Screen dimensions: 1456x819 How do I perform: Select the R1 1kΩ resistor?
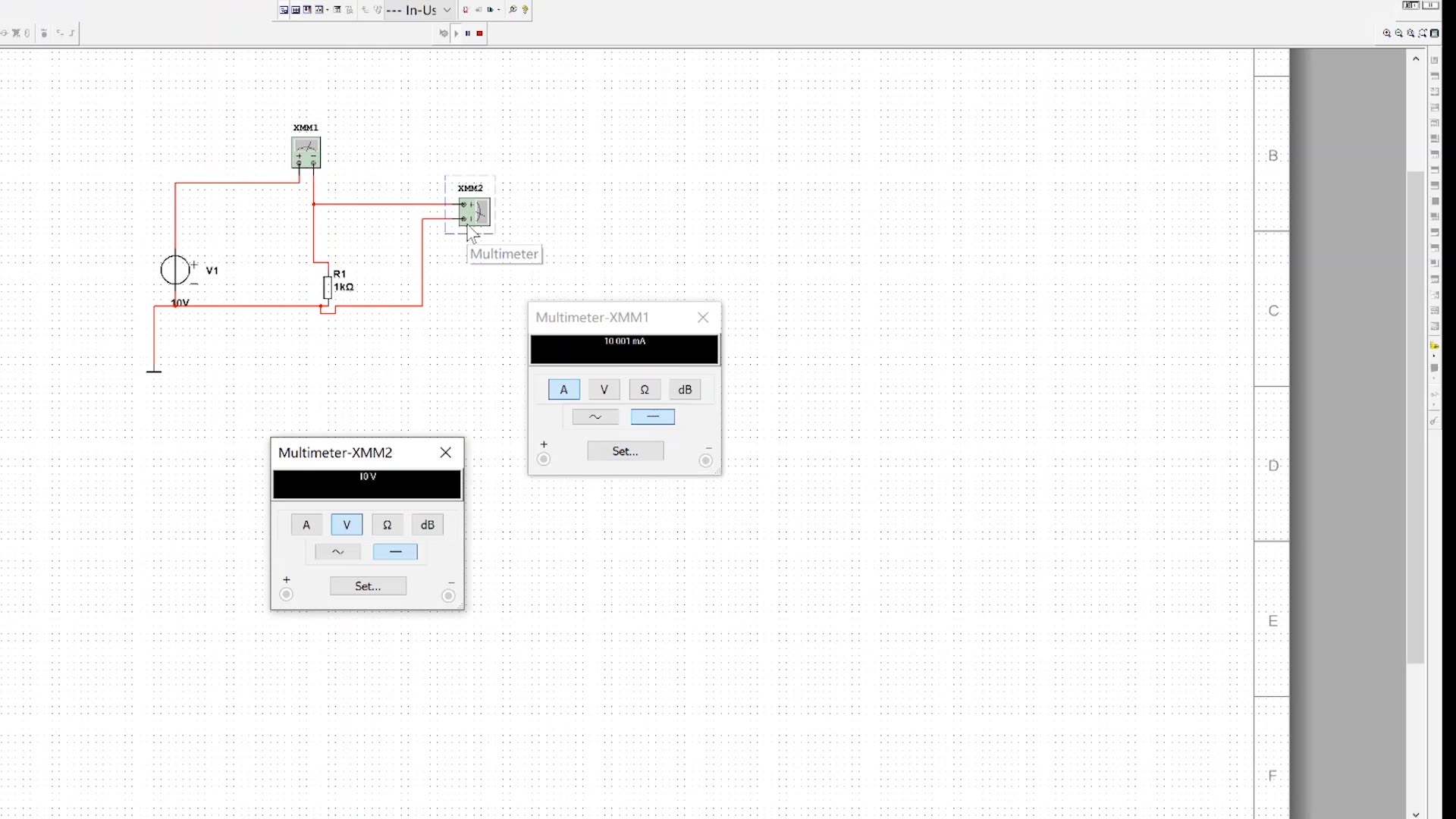coord(328,287)
